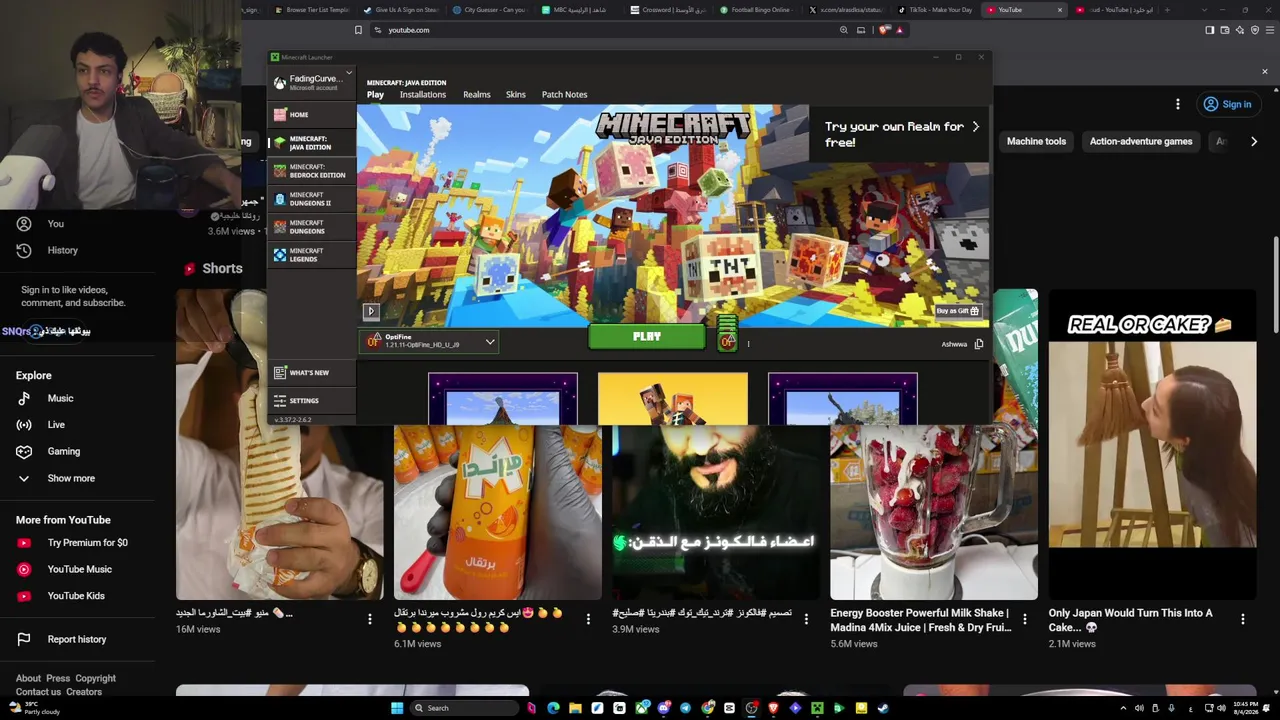Image resolution: width=1280 pixels, height=720 pixels.
Task: Open the yellow Steve and Alex news thumbnail
Action: pos(673,398)
